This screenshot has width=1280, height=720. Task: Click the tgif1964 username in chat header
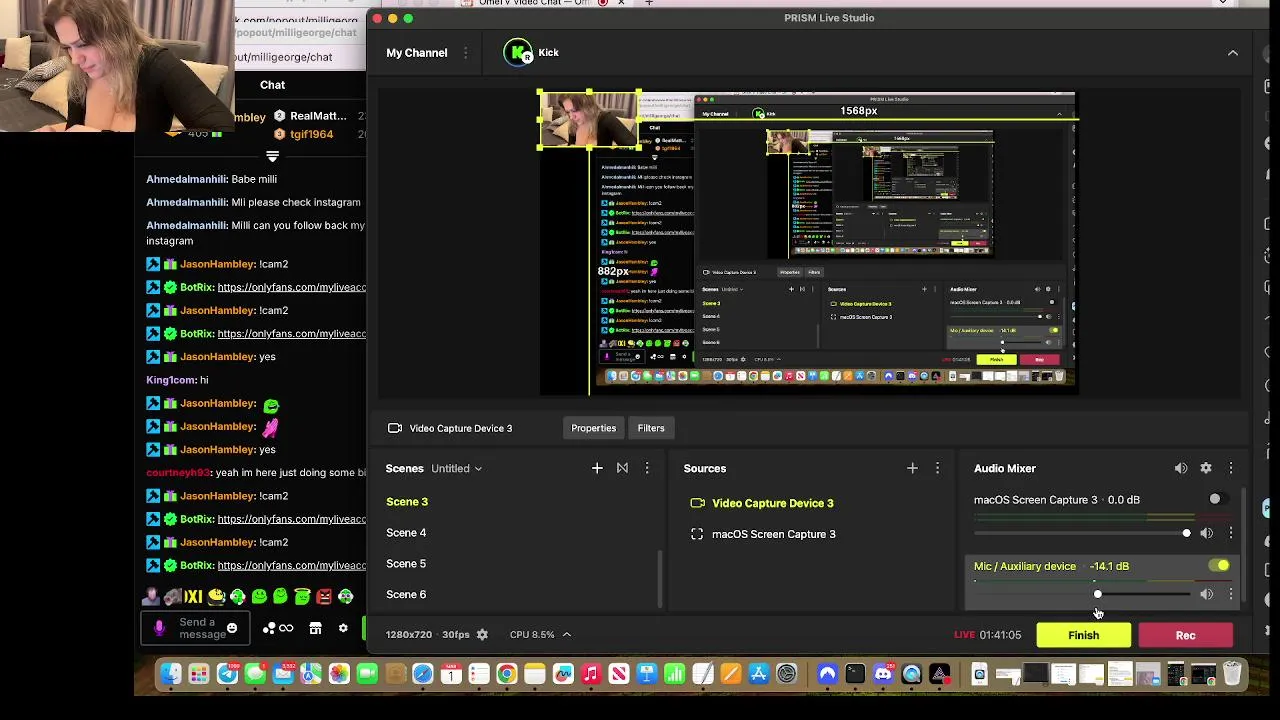tap(311, 134)
